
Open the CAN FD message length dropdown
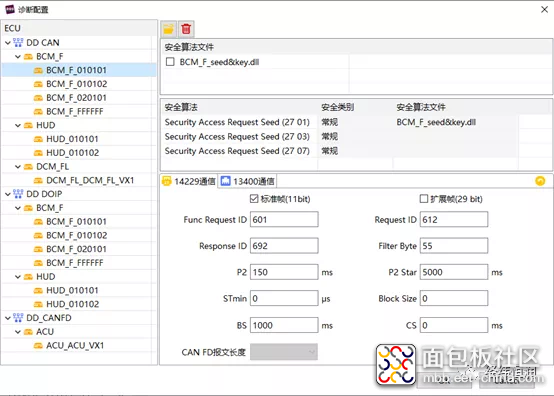pyautogui.click(x=284, y=352)
